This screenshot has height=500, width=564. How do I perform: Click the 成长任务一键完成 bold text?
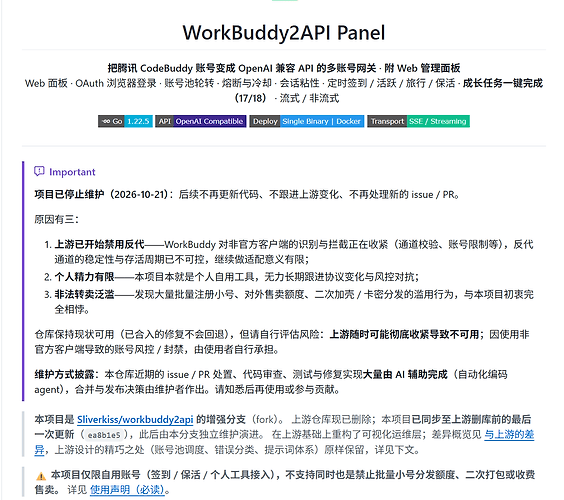click(502, 83)
